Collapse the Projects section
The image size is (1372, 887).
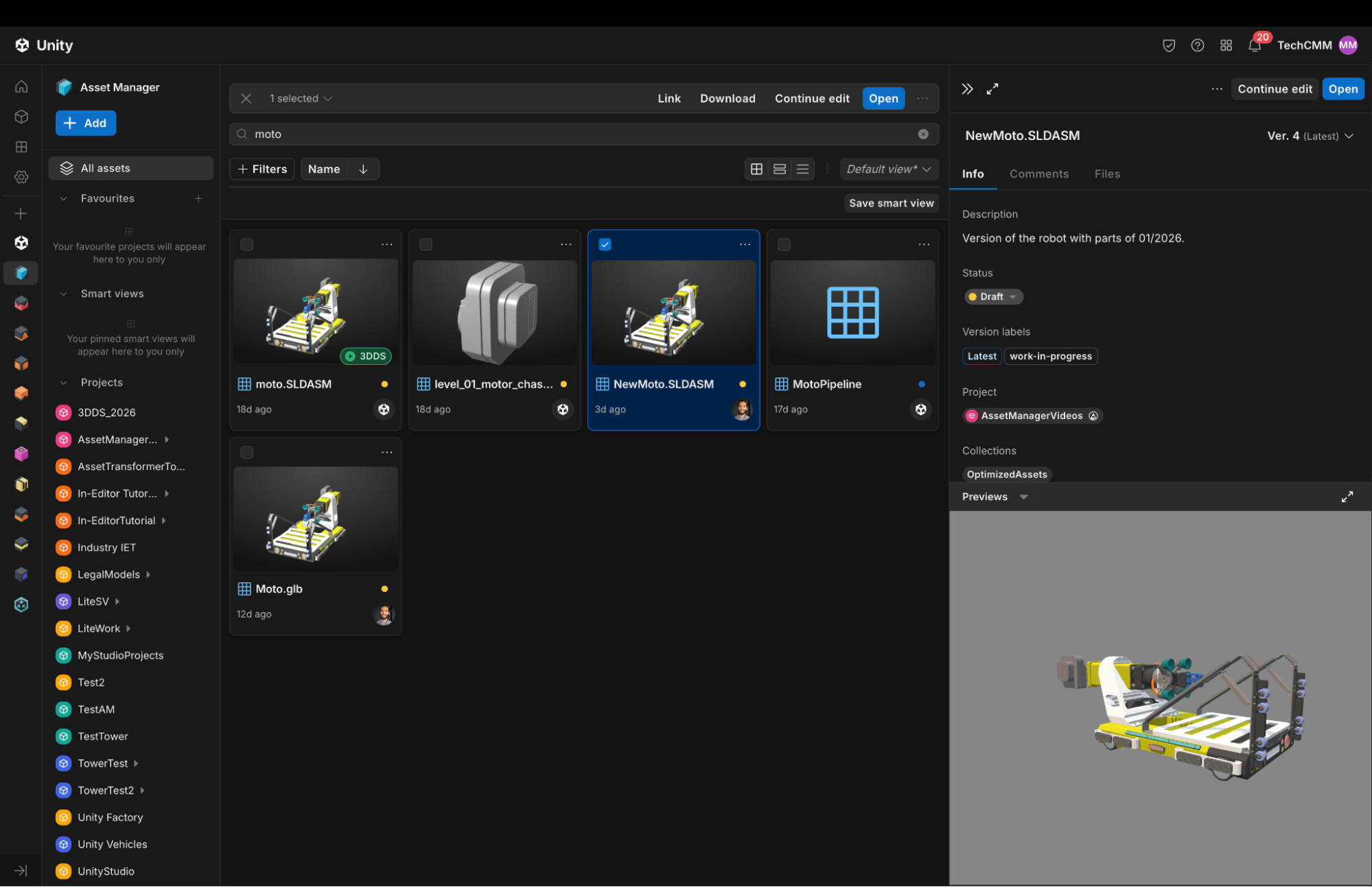[63, 383]
